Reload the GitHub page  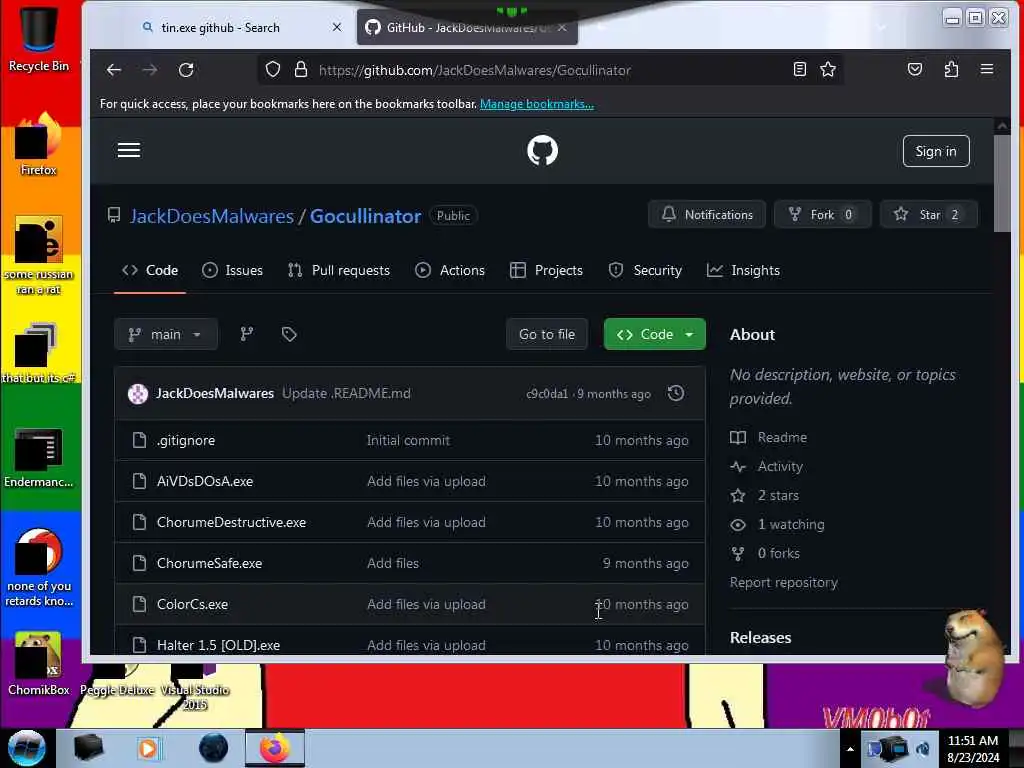[186, 70]
